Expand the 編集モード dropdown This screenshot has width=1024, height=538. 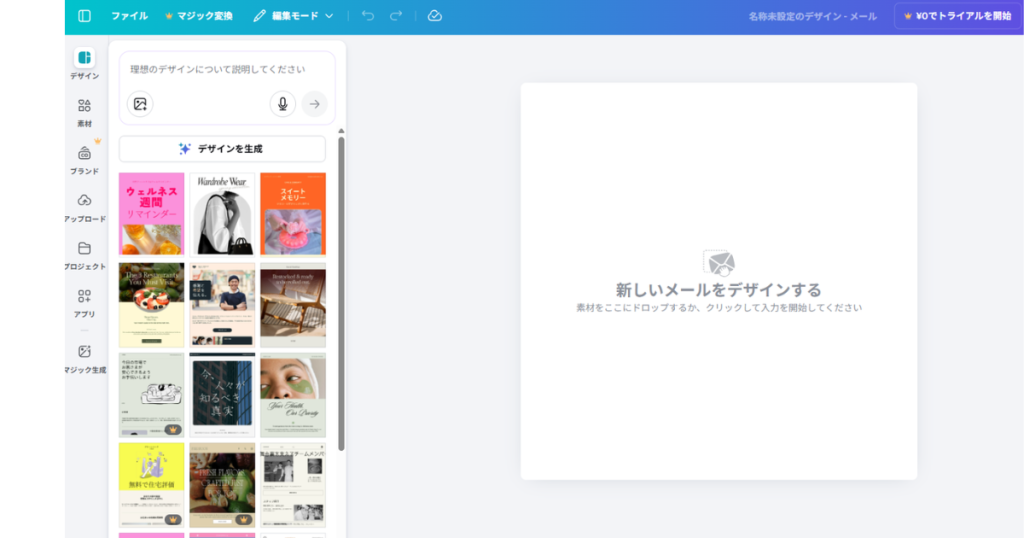tap(293, 16)
